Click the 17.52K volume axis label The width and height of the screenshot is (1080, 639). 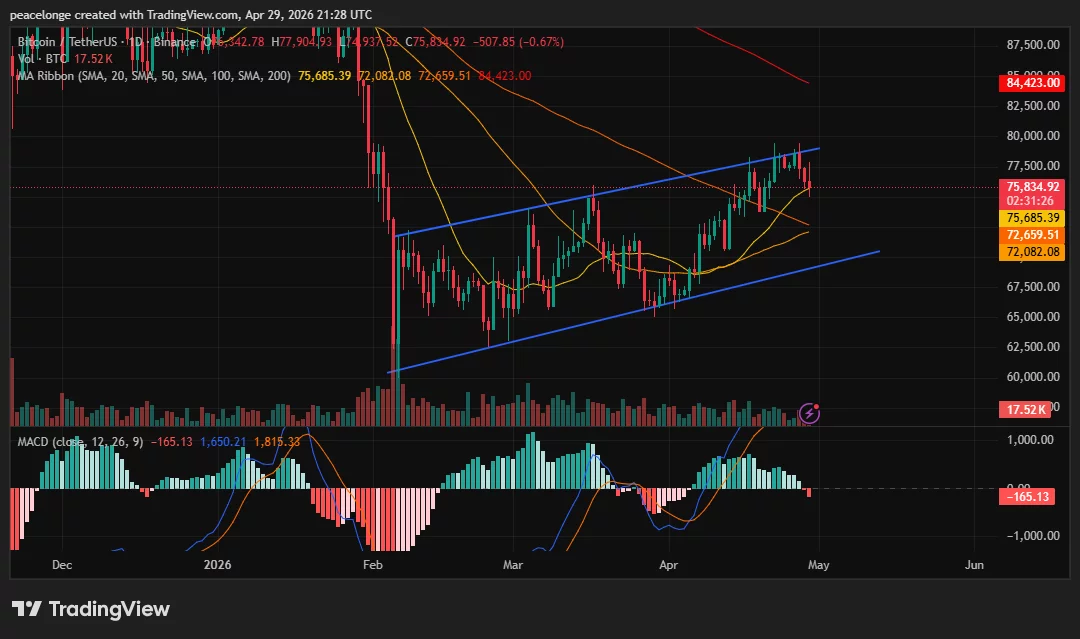click(1027, 409)
